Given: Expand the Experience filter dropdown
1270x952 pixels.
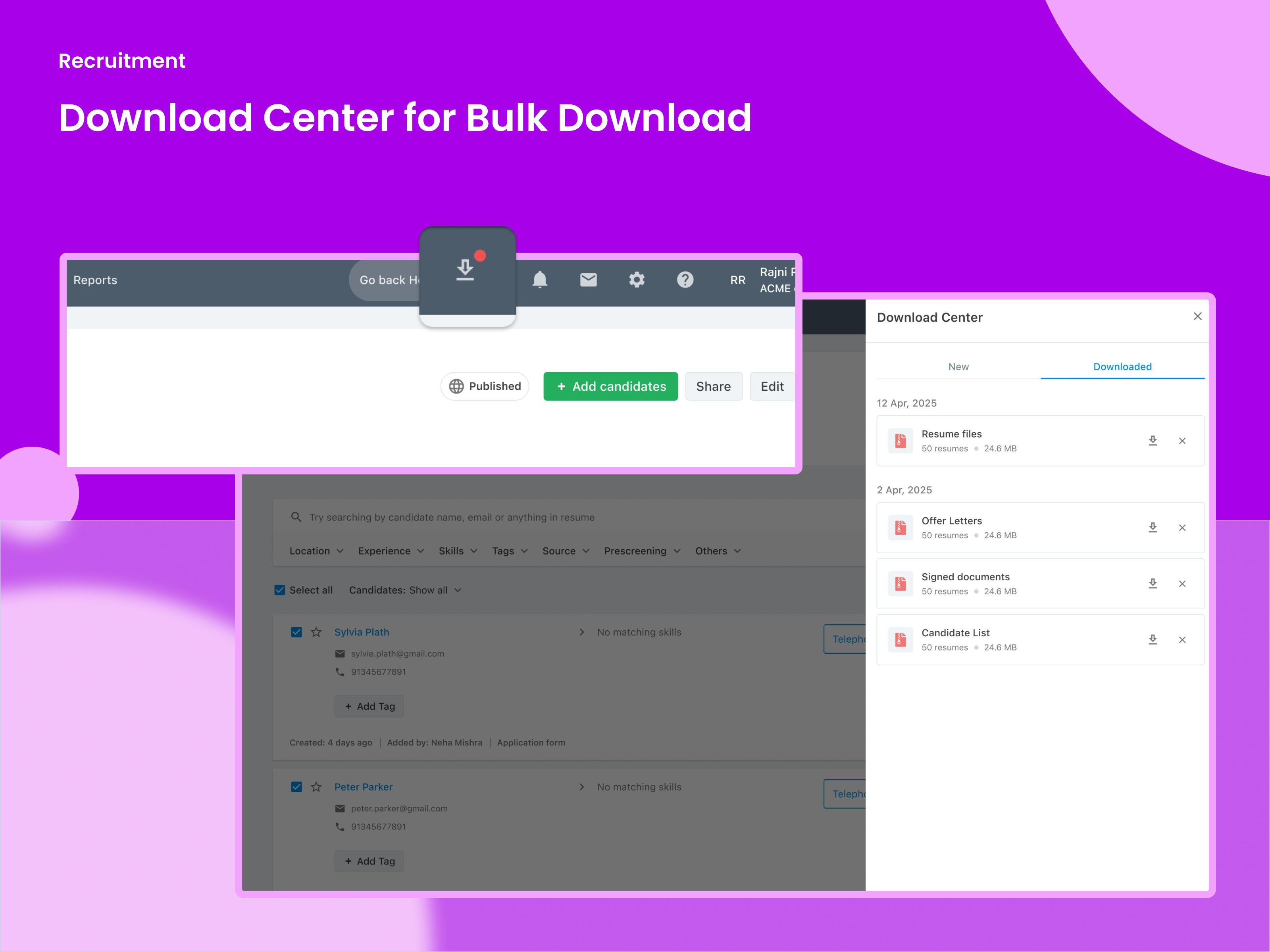Looking at the screenshot, I should (x=391, y=551).
